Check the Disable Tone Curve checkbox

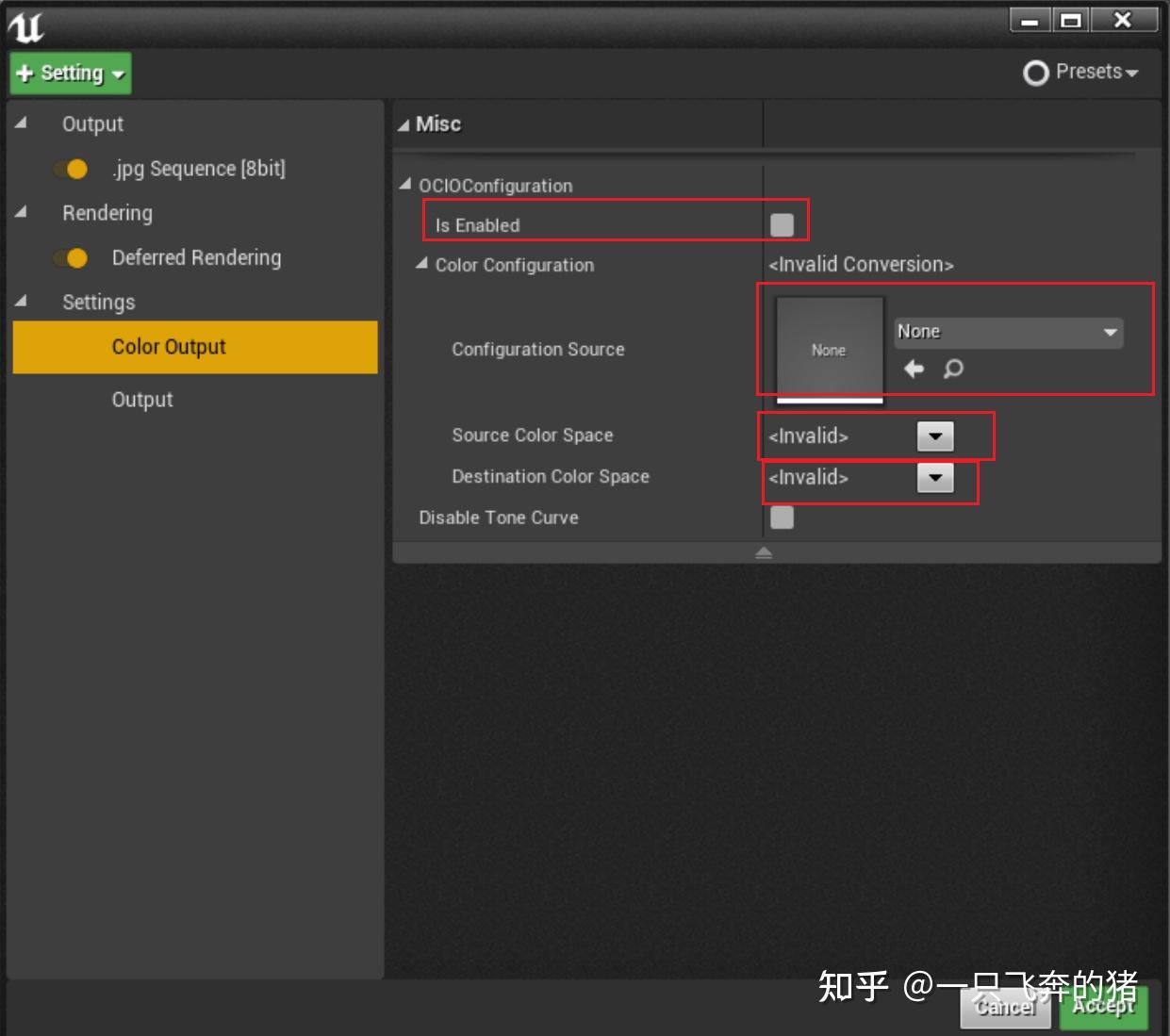point(782,517)
